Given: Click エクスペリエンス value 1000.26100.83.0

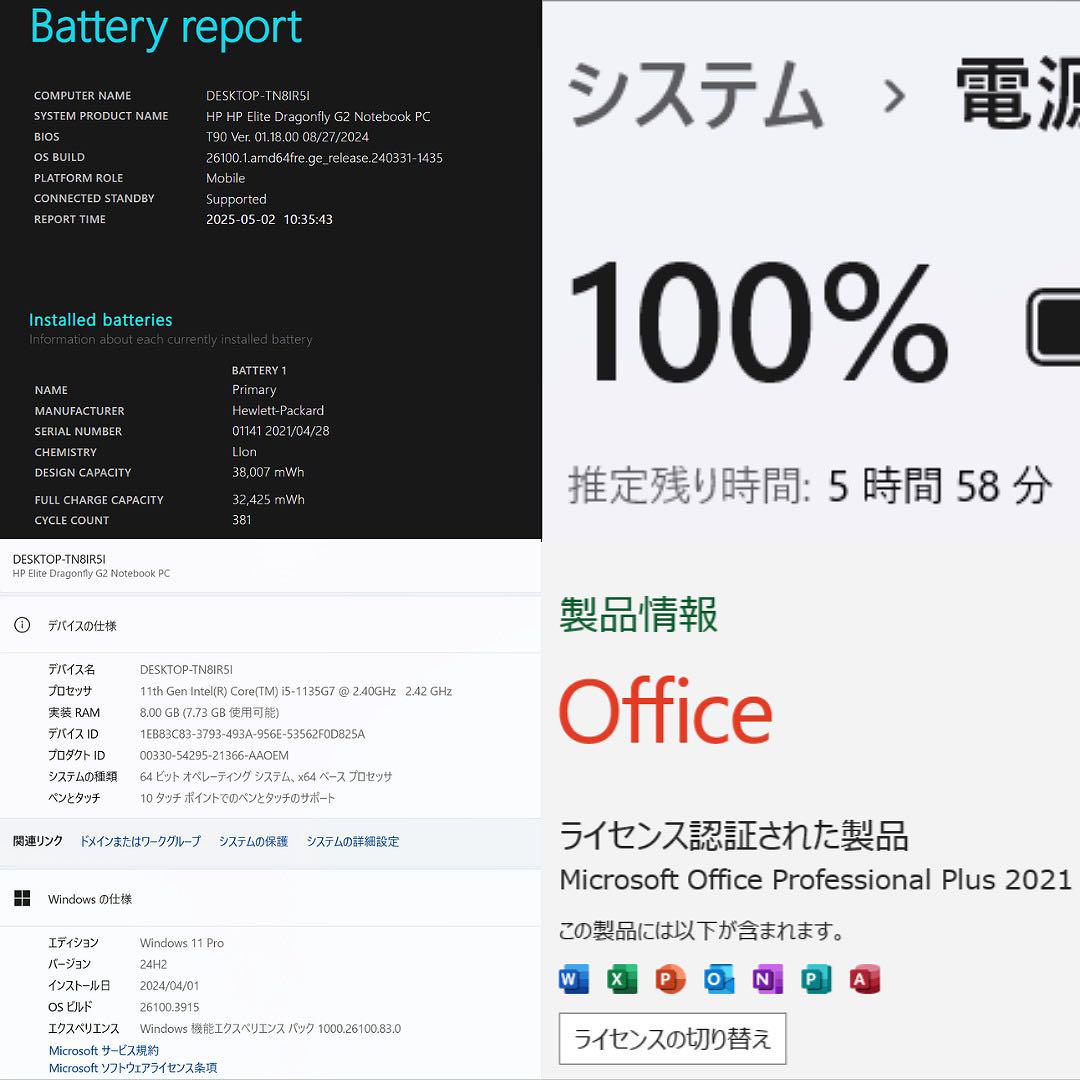Looking at the screenshot, I should point(270,1028).
